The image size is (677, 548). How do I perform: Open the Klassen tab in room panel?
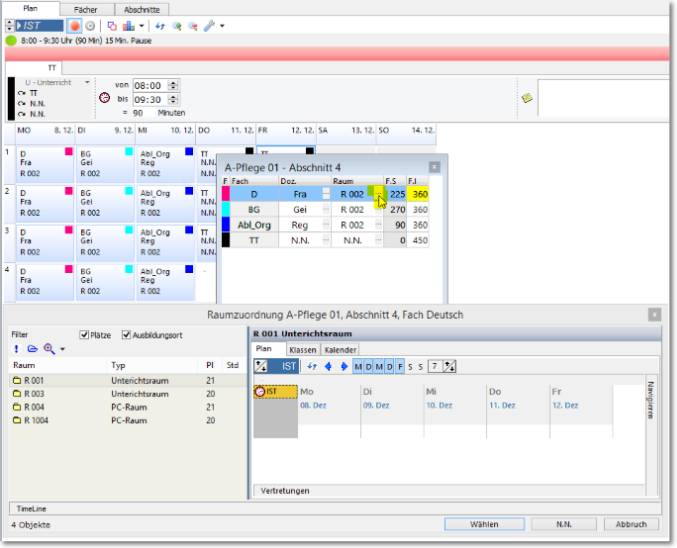[x=302, y=350]
